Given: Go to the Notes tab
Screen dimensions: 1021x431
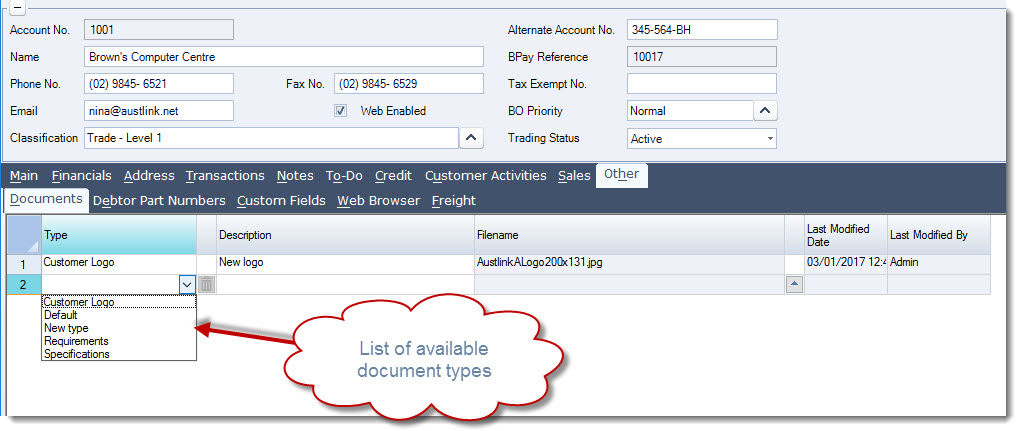Looking at the screenshot, I should (295, 176).
